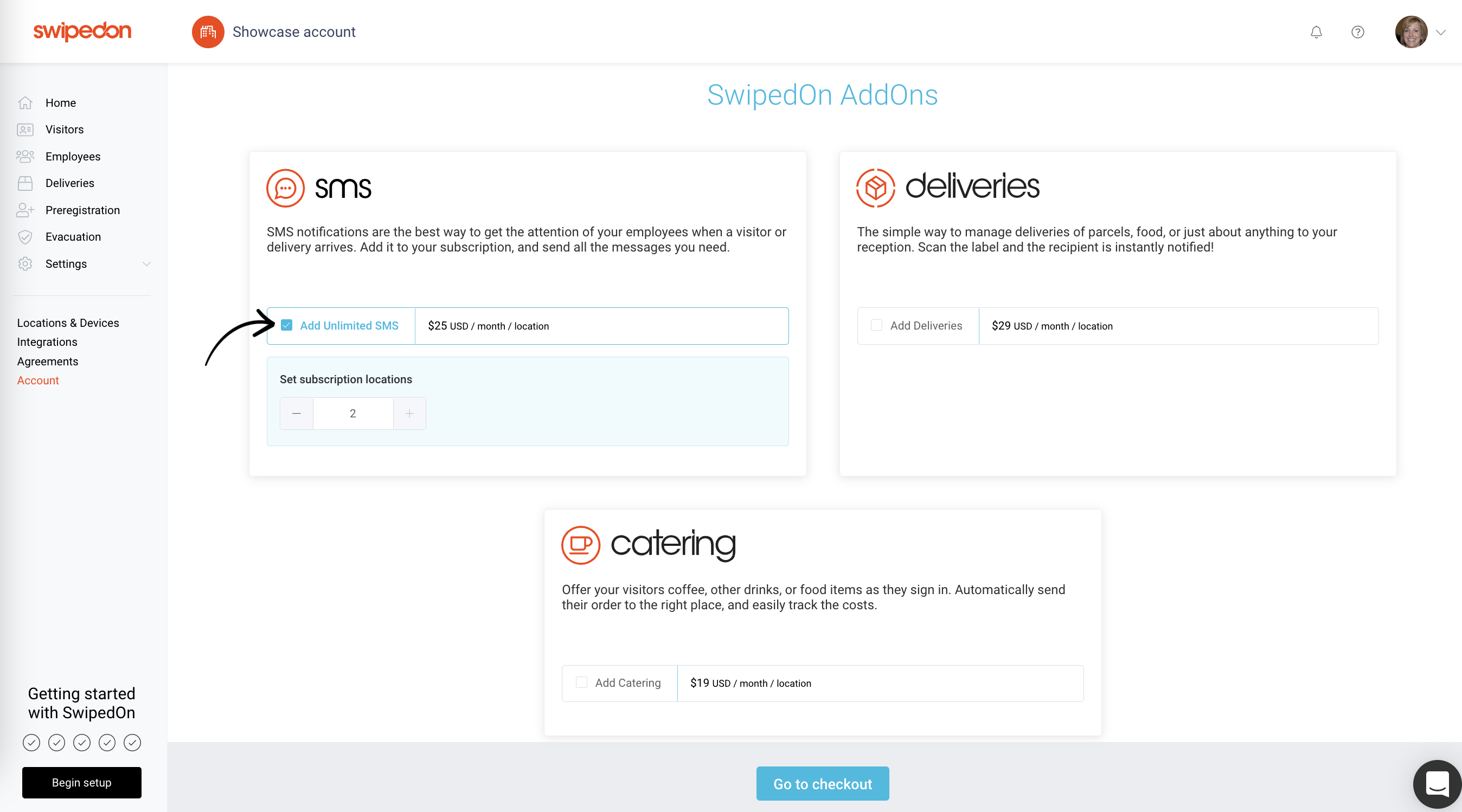Click the fourth getting-started checkmark
The width and height of the screenshot is (1462, 812).
click(107, 742)
